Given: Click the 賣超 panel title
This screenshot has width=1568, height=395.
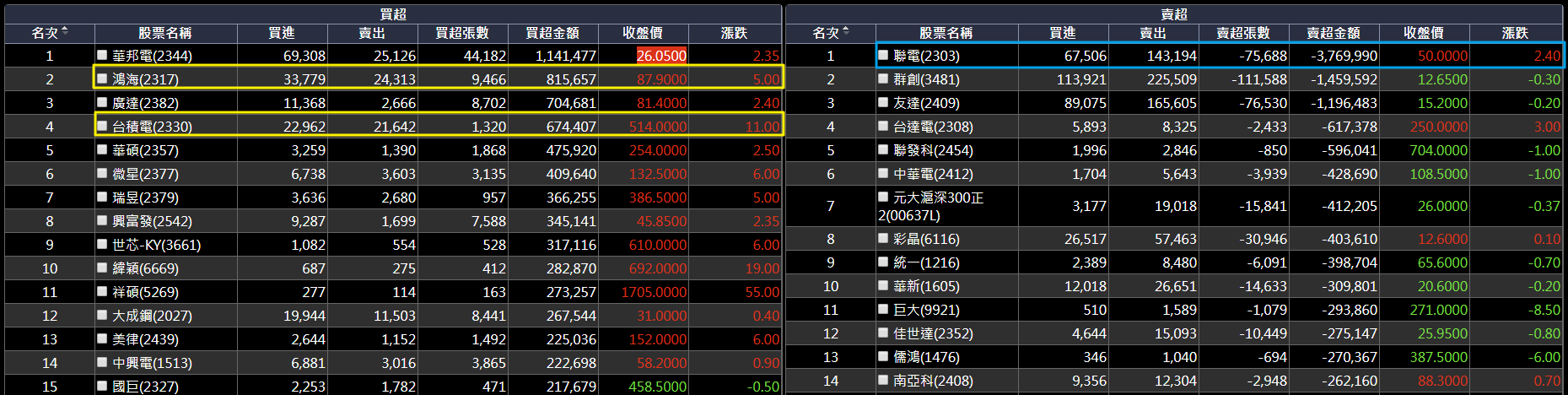Looking at the screenshot, I should [1174, 14].
